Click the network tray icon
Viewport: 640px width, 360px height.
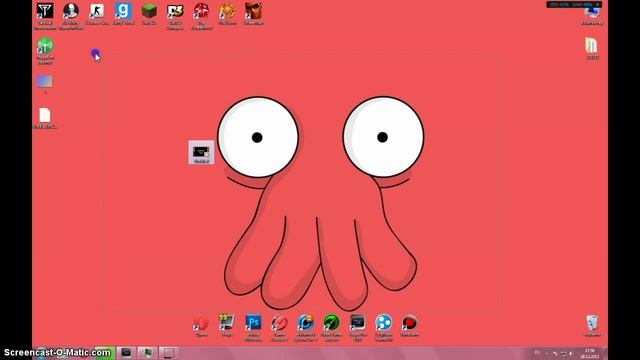coord(563,353)
